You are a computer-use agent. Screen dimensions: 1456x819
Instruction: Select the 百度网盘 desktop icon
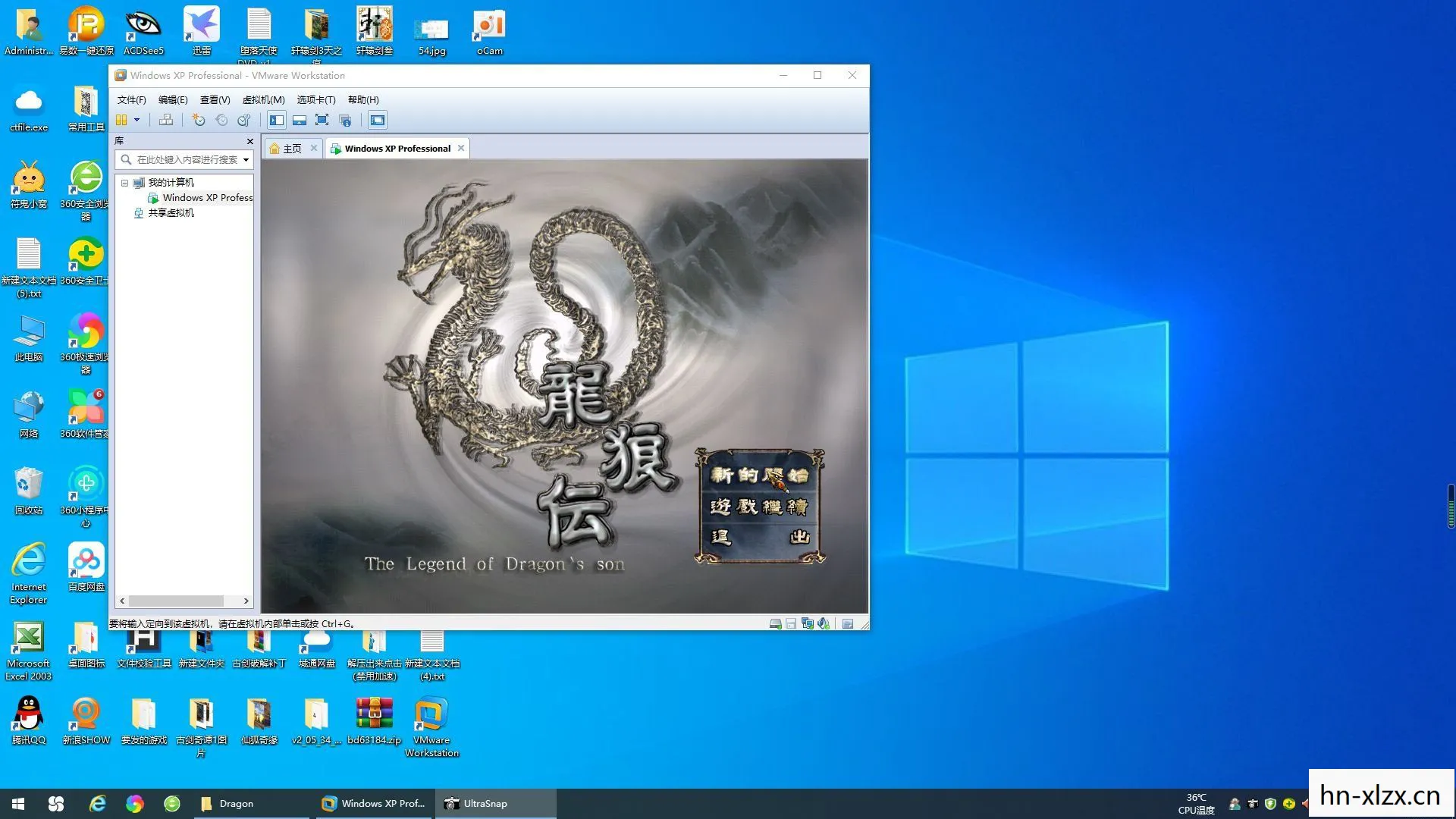click(x=86, y=567)
